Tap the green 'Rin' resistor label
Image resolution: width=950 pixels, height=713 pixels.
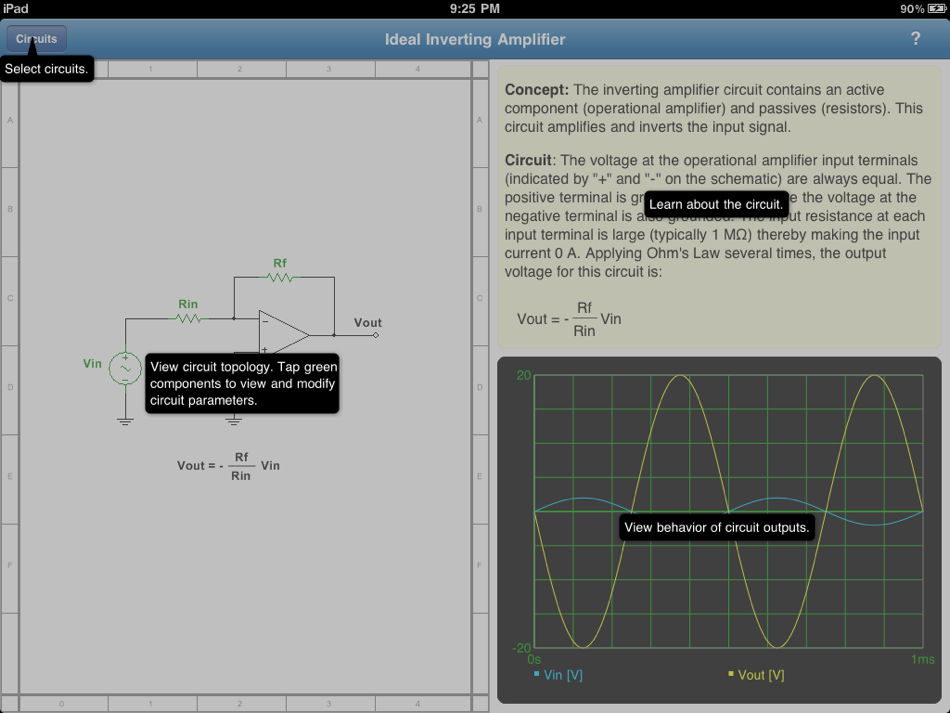pos(188,304)
